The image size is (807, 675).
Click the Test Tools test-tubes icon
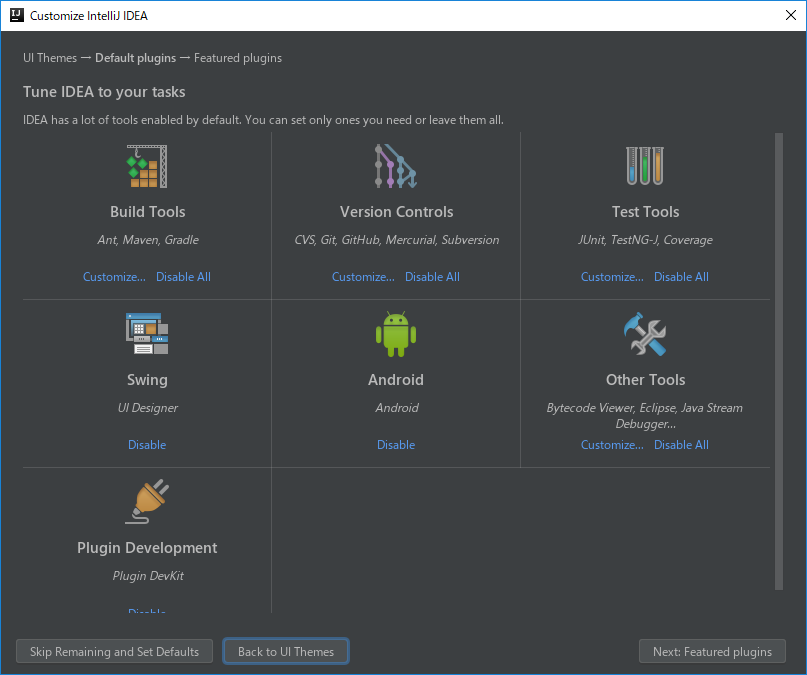click(x=645, y=166)
